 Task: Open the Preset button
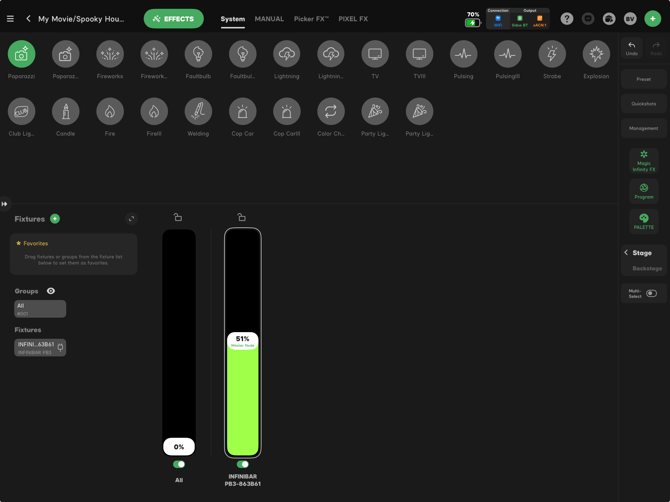coord(644,79)
